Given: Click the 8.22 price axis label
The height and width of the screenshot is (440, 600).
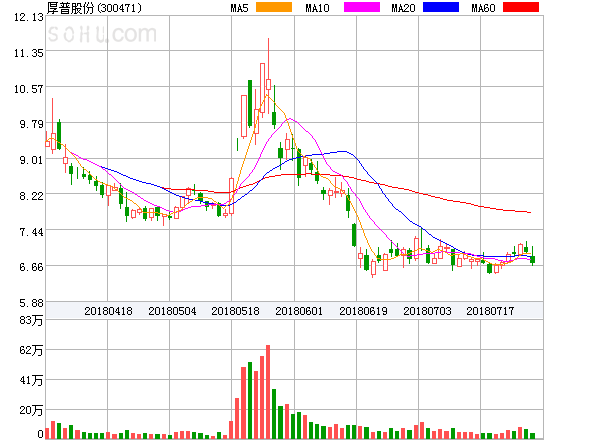Looking at the screenshot, I should pyautogui.click(x=31, y=196).
